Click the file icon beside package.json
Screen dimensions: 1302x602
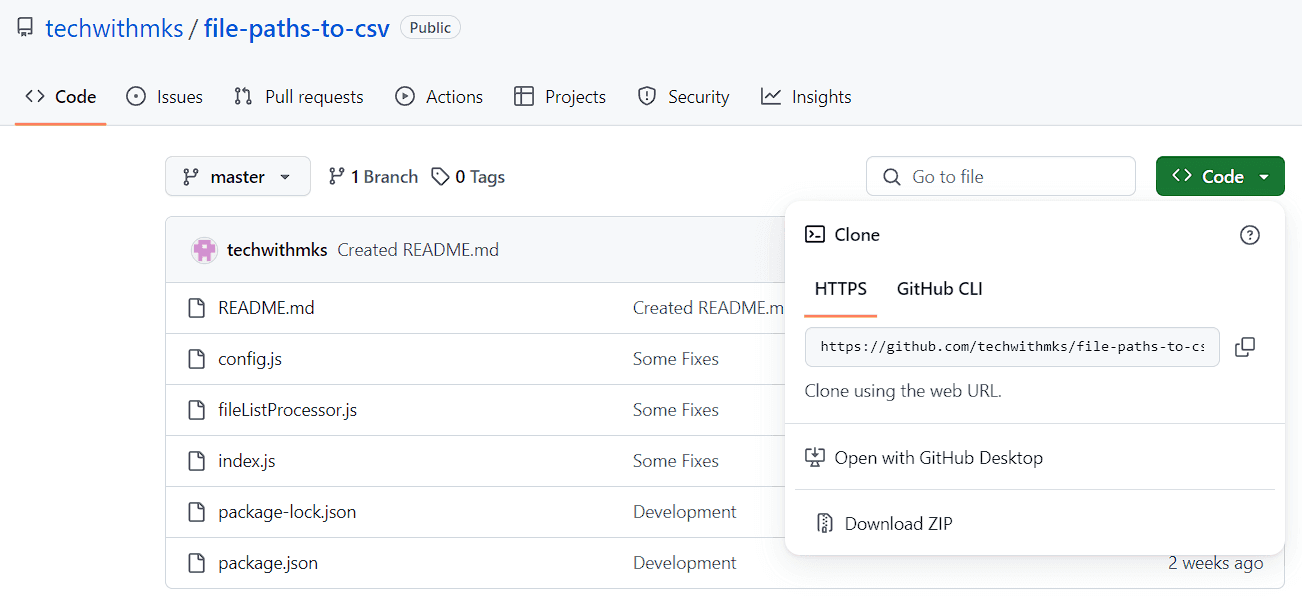[197, 563]
